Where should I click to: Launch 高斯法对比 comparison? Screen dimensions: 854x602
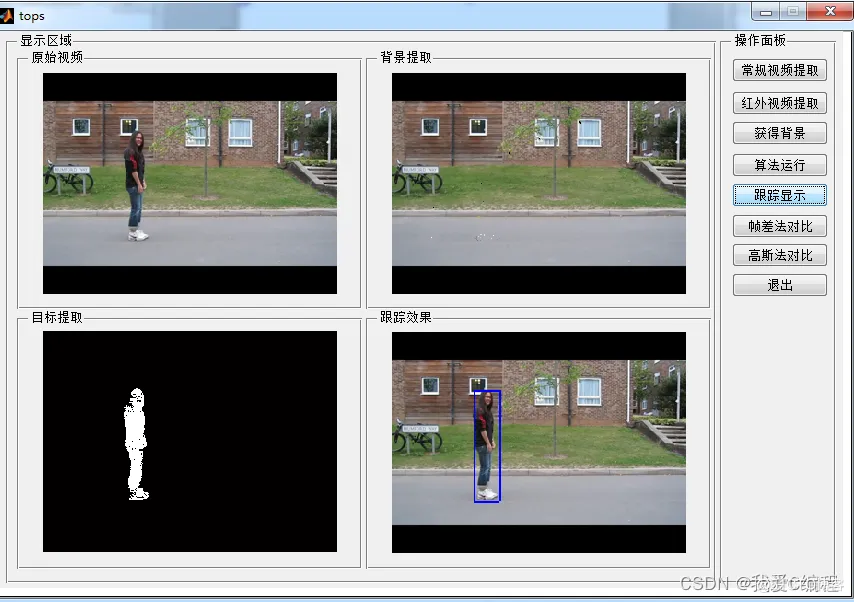click(x=779, y=256)
